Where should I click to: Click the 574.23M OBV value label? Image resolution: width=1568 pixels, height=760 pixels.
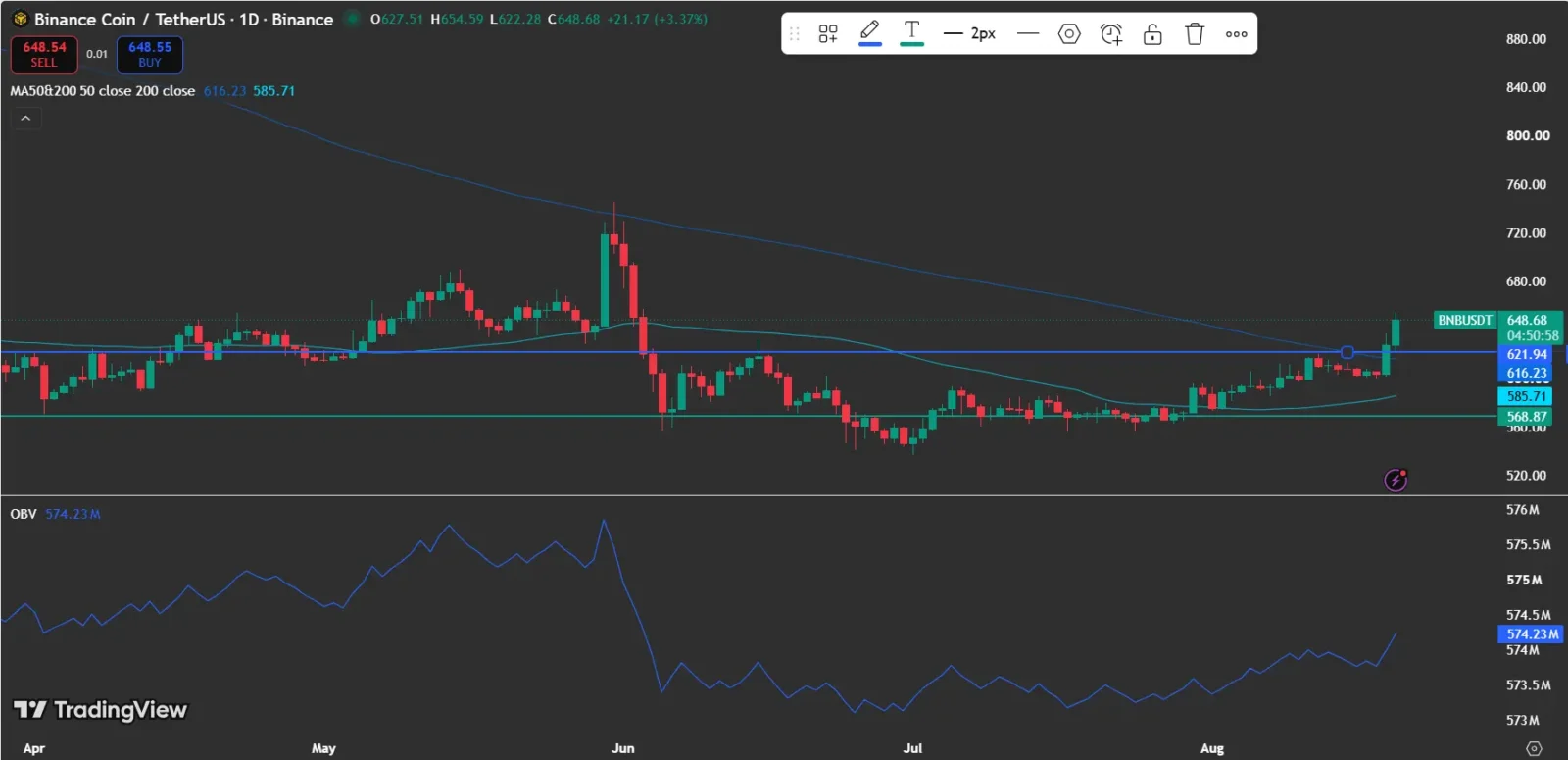coord(1532,634)
